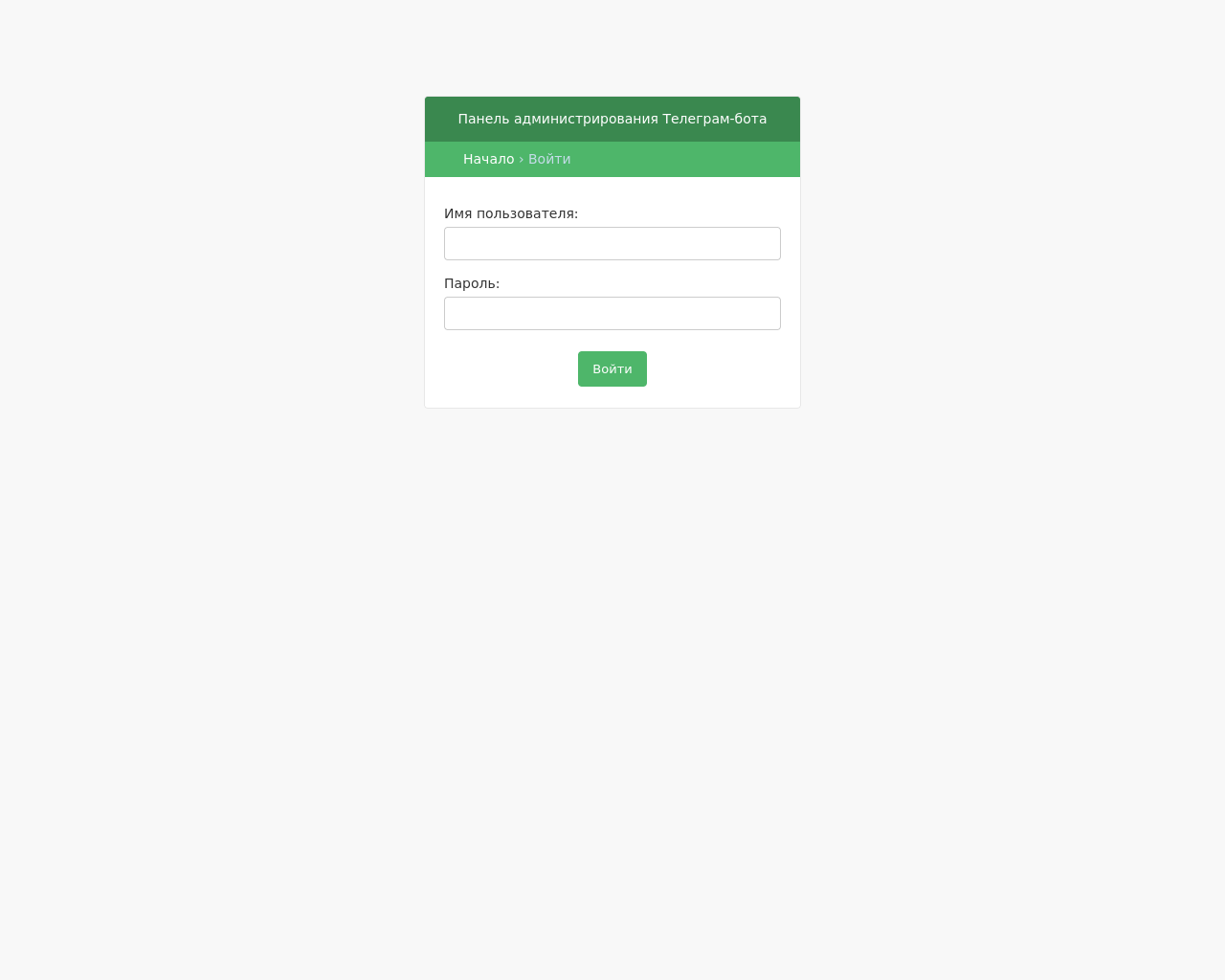This screenshot has width=1225, height=980.
Task: Focus the Пароль input field
Action: [612, 313]
